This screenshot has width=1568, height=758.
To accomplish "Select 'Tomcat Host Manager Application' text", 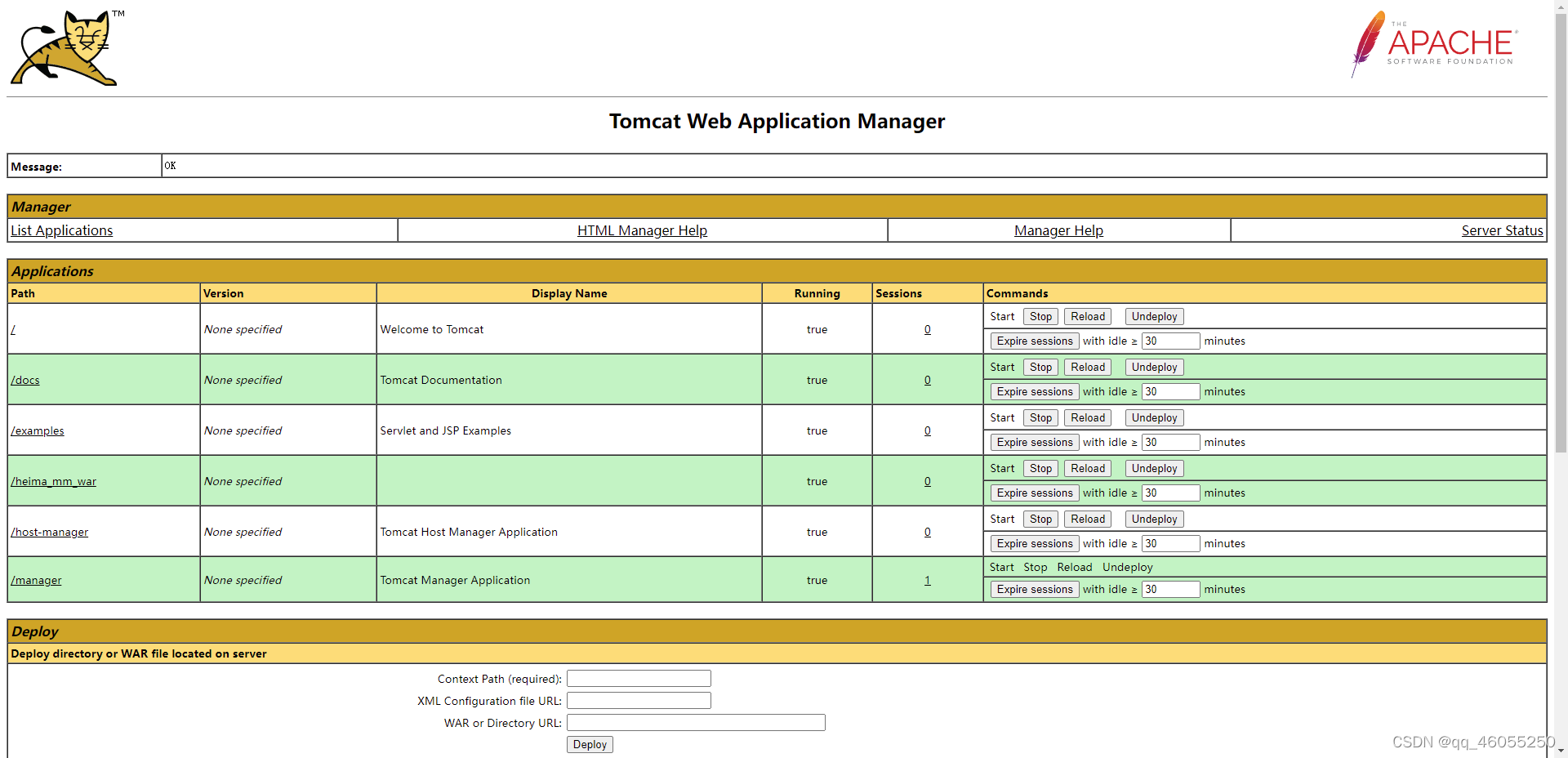I will (469, 532).
